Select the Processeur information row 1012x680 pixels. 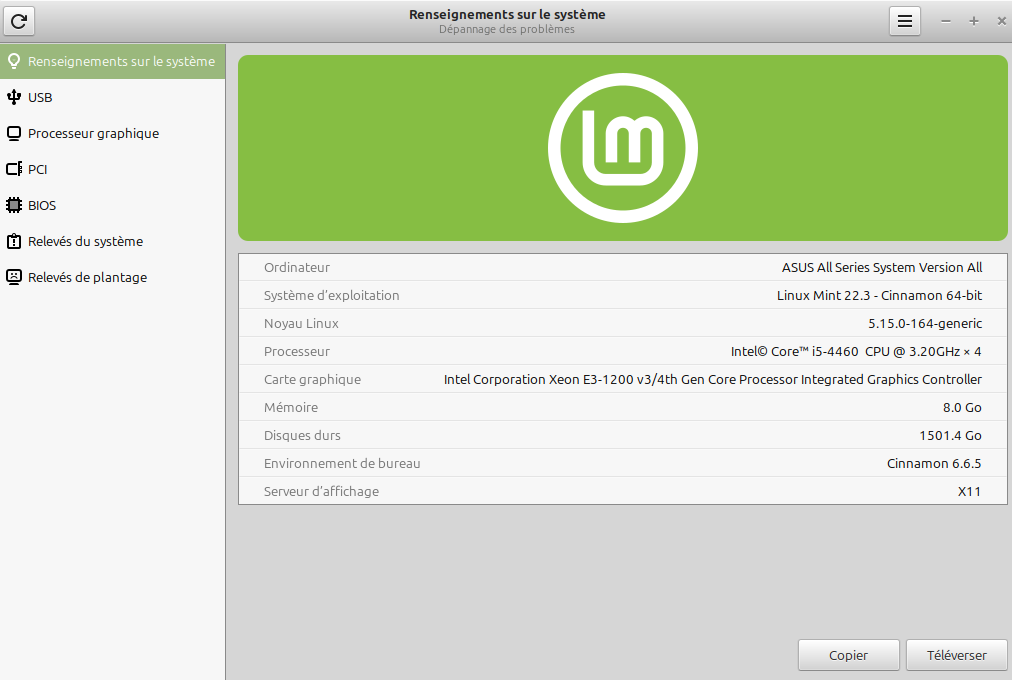(622, 351)
